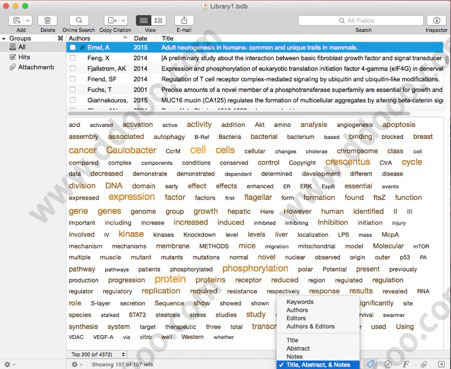Screen dimensions: 451x369
Task: Click the 'DNA' word in tag cloud
Action: point(114,186)
